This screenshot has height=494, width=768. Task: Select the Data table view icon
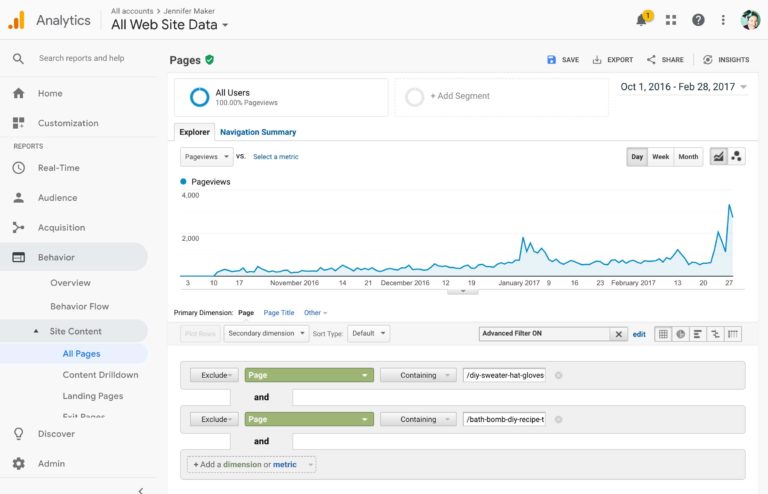click(x=663, y=334)
